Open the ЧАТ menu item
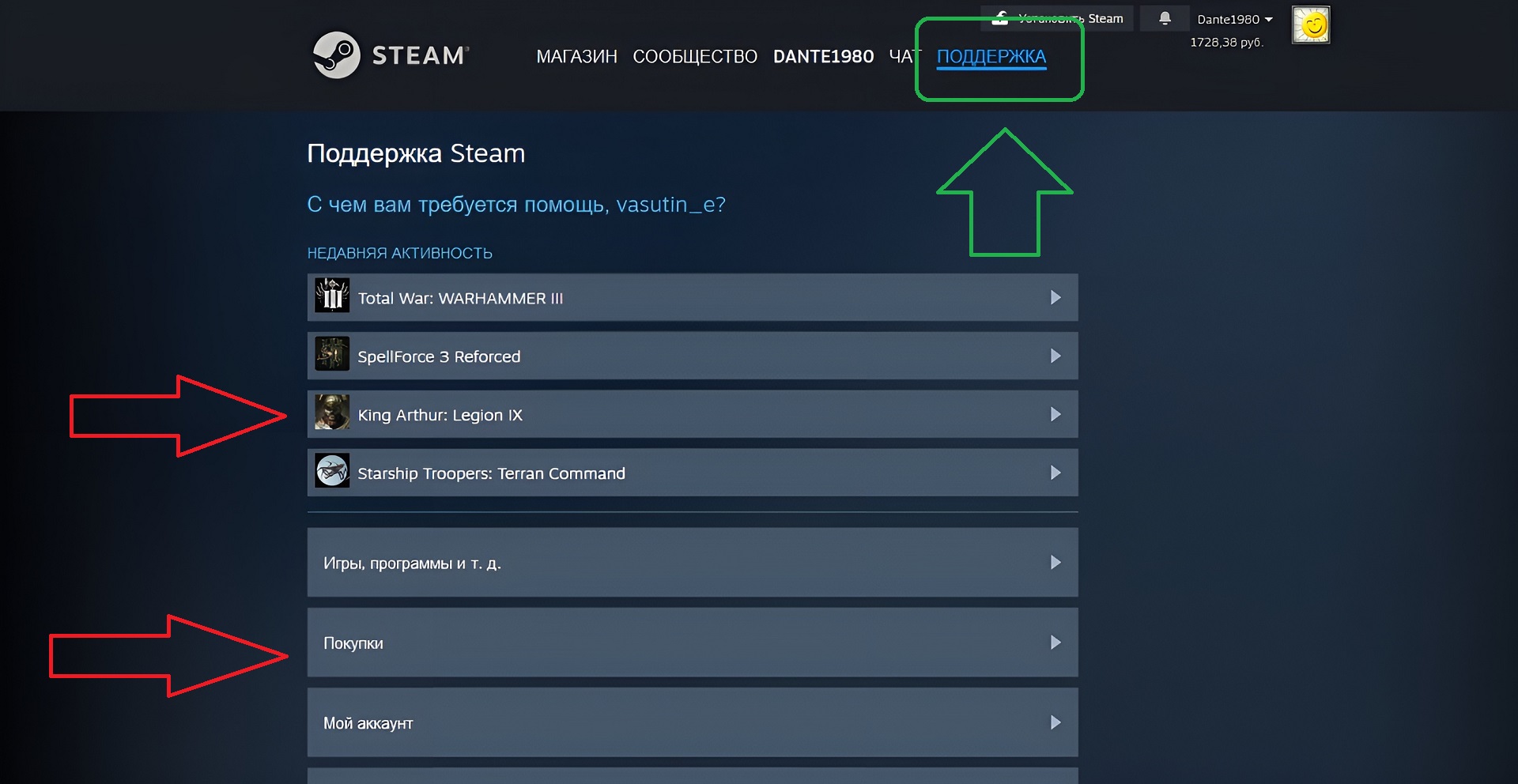Viewport: 1518px width, 784px height. coord(905,56)
